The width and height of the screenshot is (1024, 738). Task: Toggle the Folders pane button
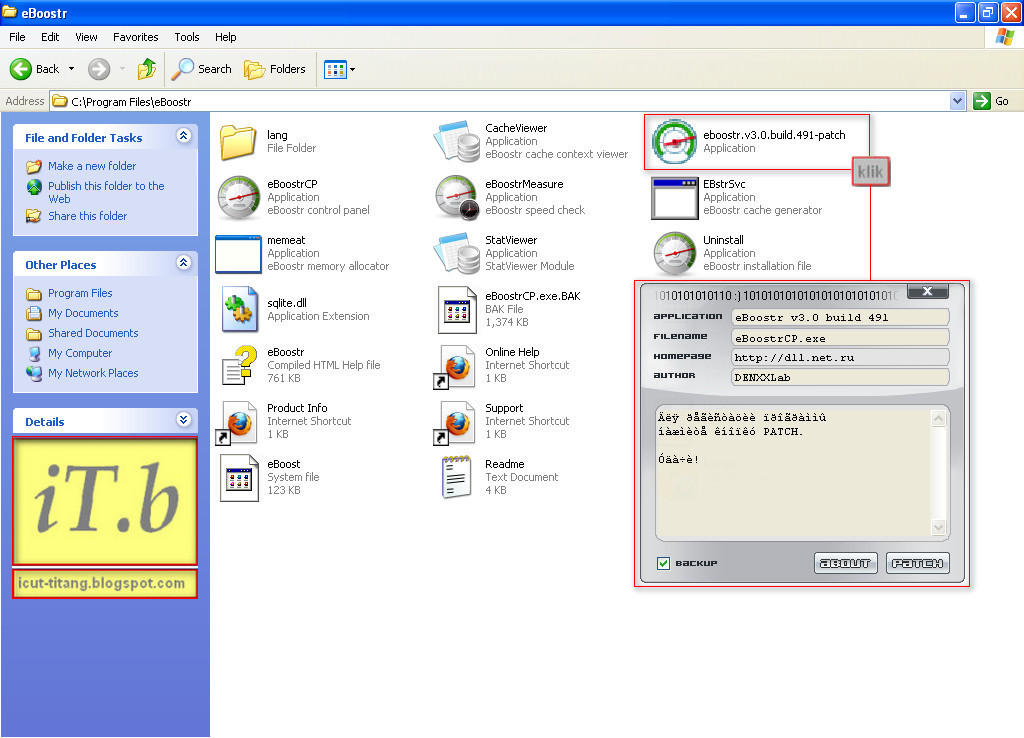click(275, 69)
